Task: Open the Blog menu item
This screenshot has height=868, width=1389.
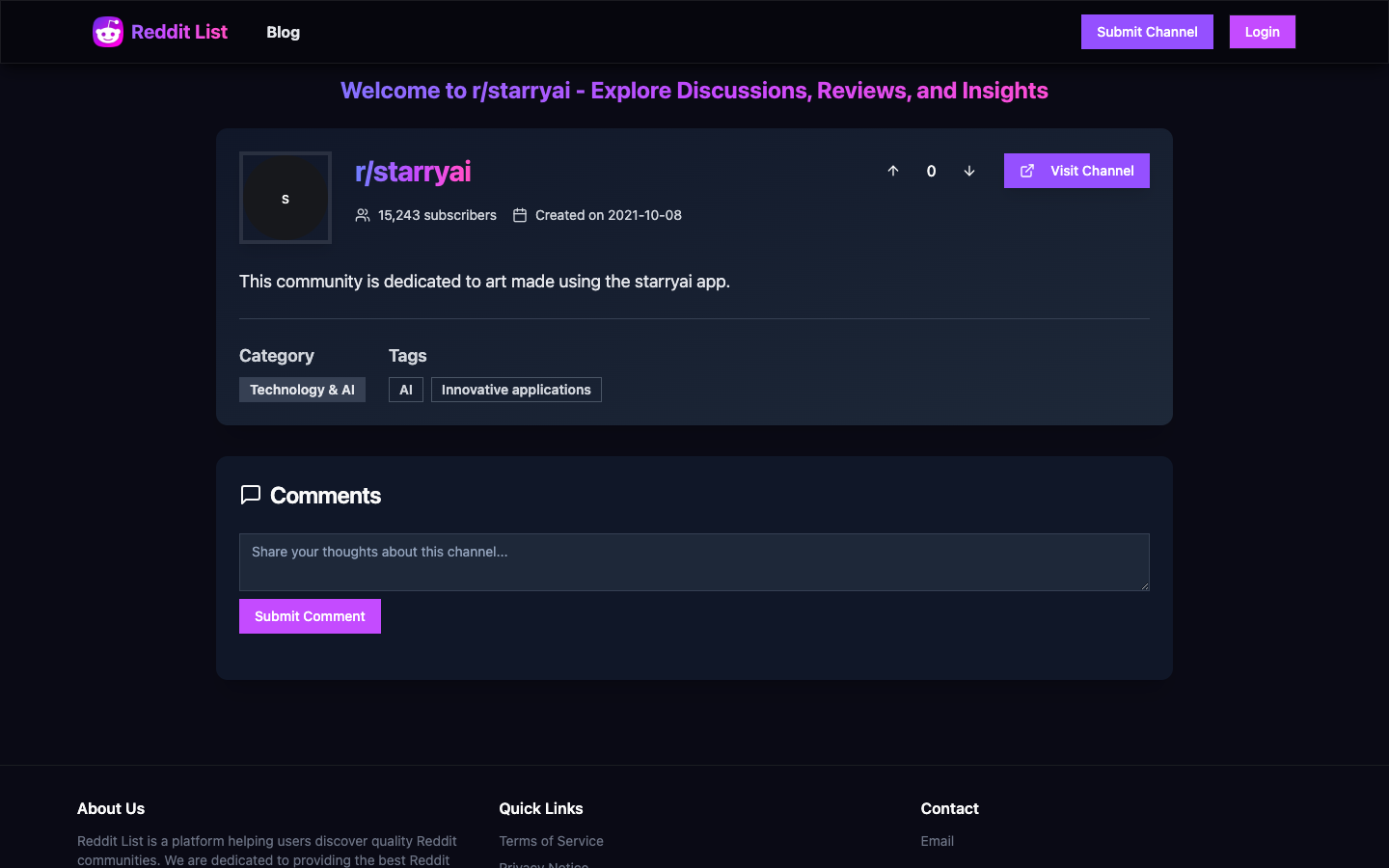Action: (x=283, y=32)
